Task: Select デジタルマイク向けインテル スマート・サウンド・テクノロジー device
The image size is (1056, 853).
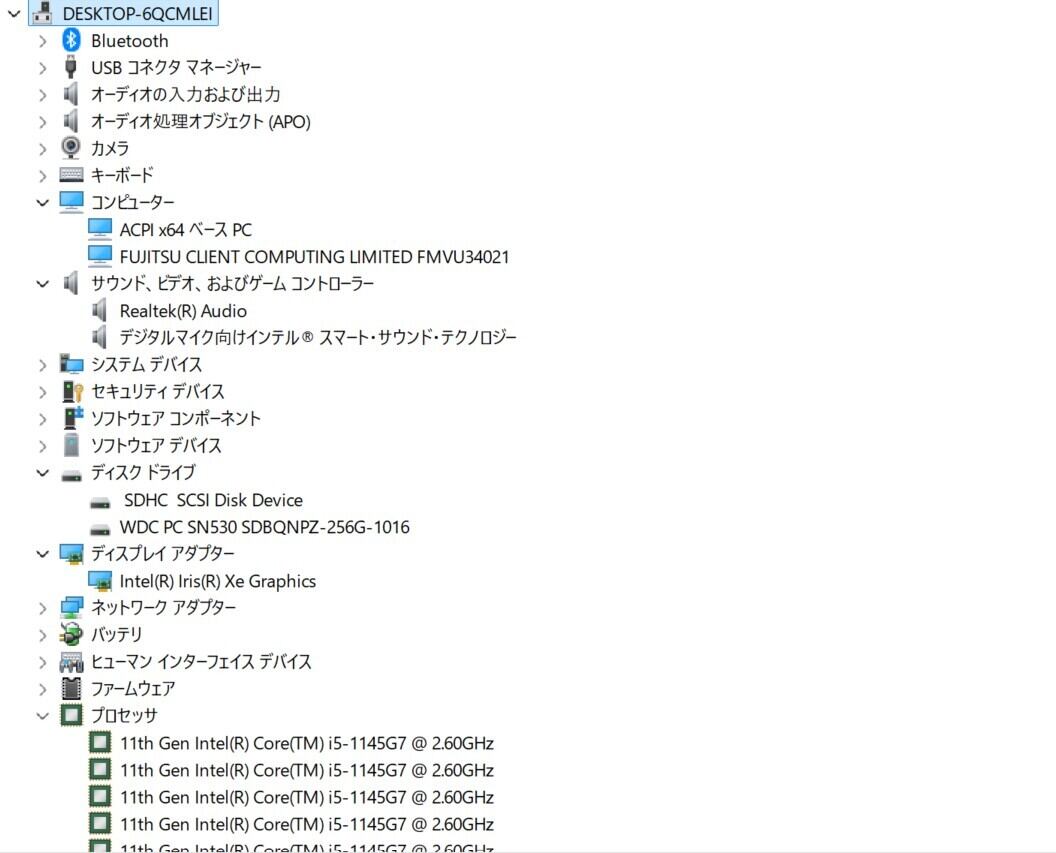Action: 318,337
